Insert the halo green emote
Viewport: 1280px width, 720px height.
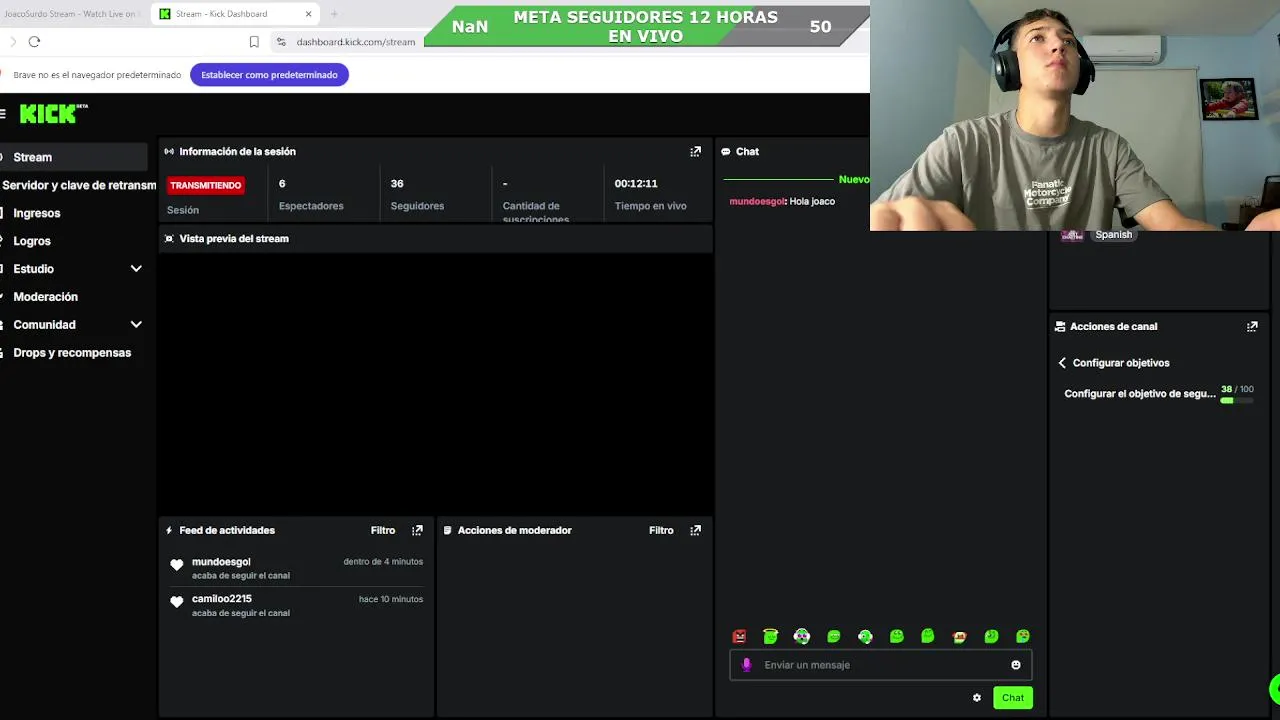770,636
